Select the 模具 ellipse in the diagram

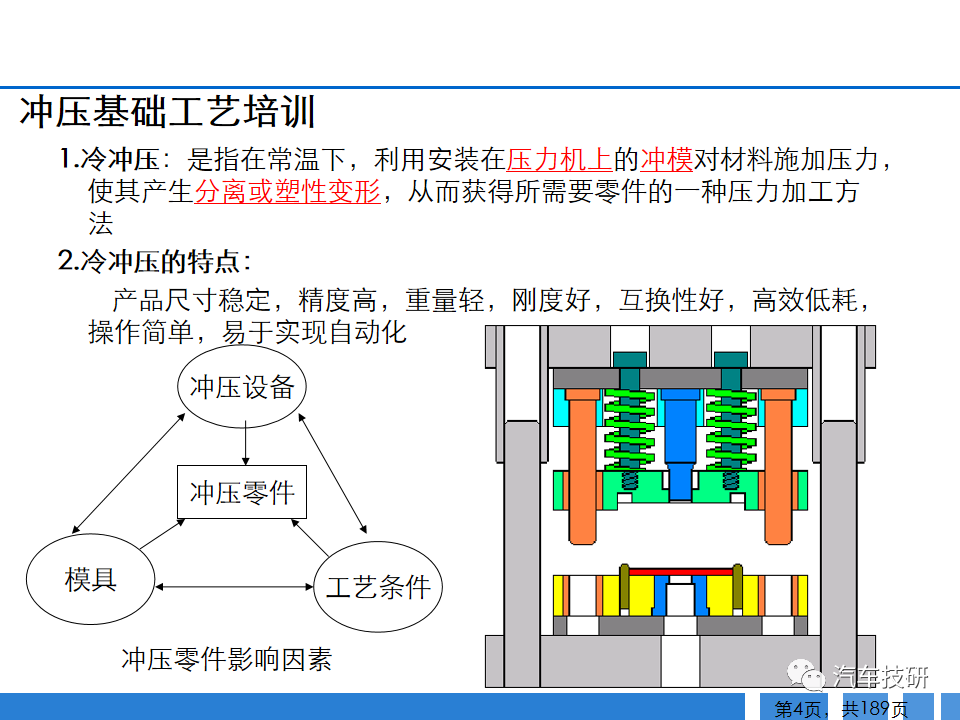pyautogui.click(x=91, y=579)
